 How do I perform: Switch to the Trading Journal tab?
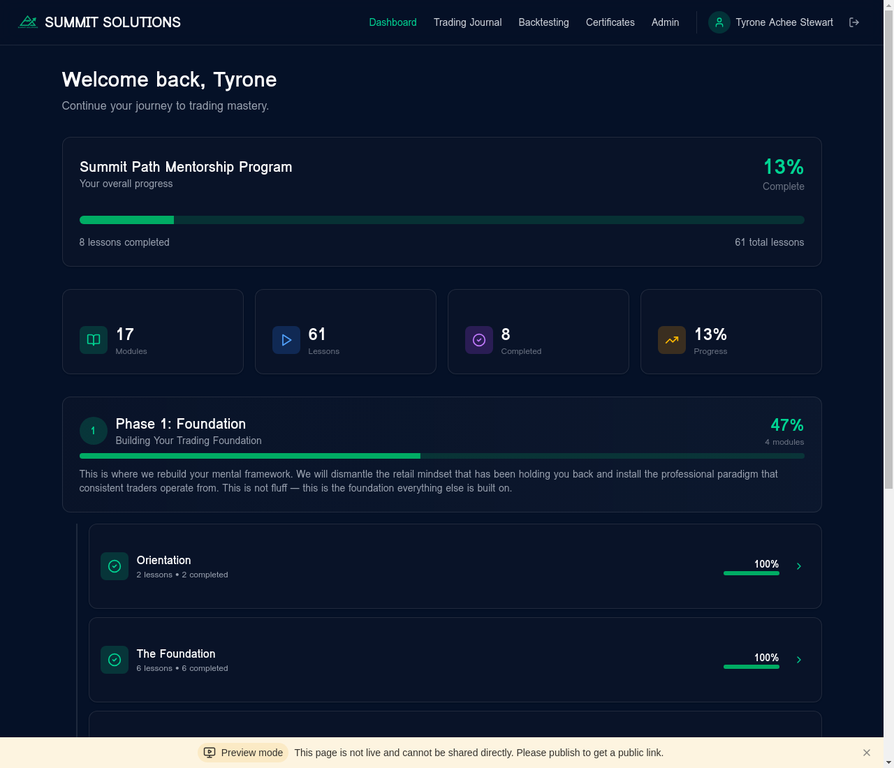click(467, 21)
